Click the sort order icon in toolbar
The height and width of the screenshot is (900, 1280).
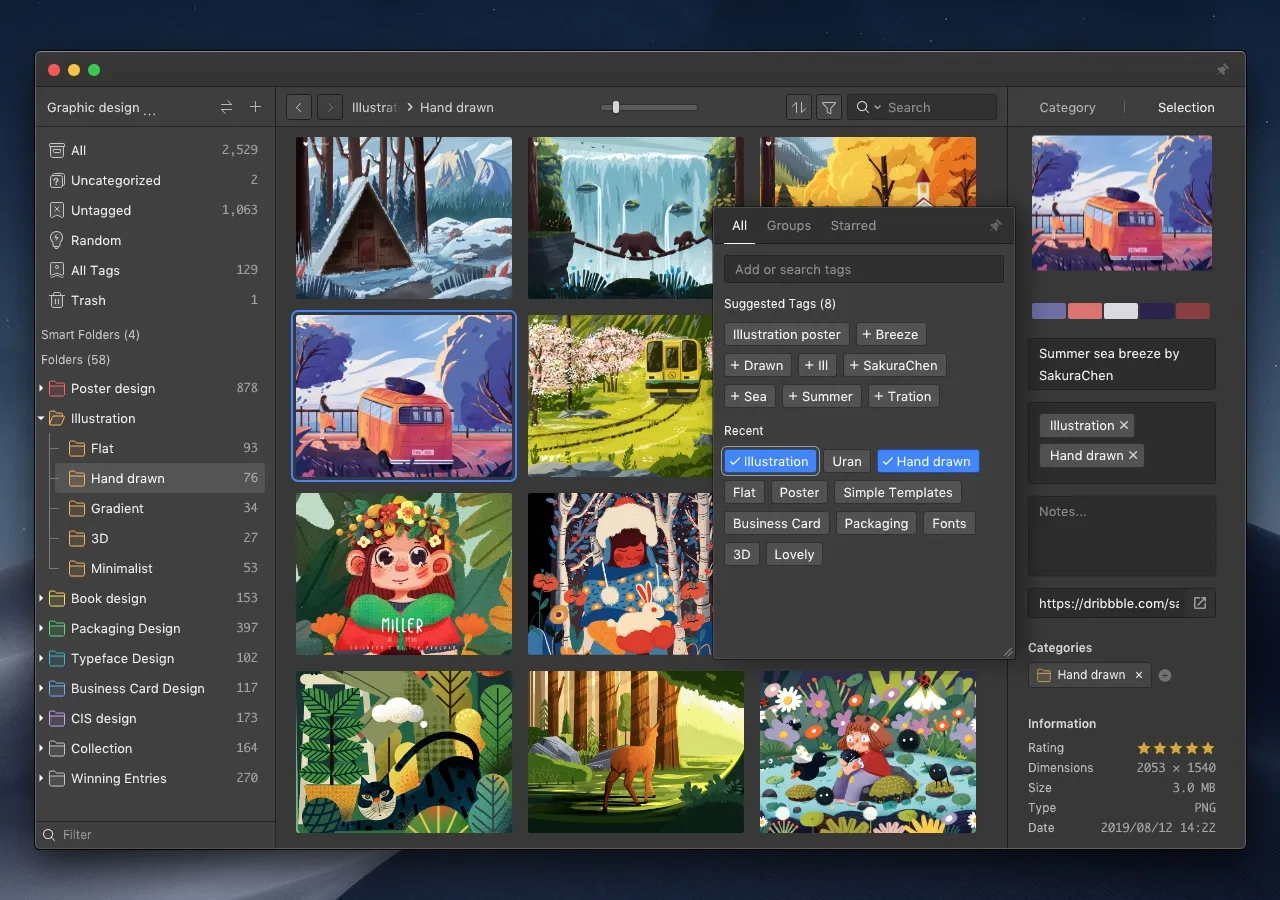pyautogui.click(x=798, y=107)
